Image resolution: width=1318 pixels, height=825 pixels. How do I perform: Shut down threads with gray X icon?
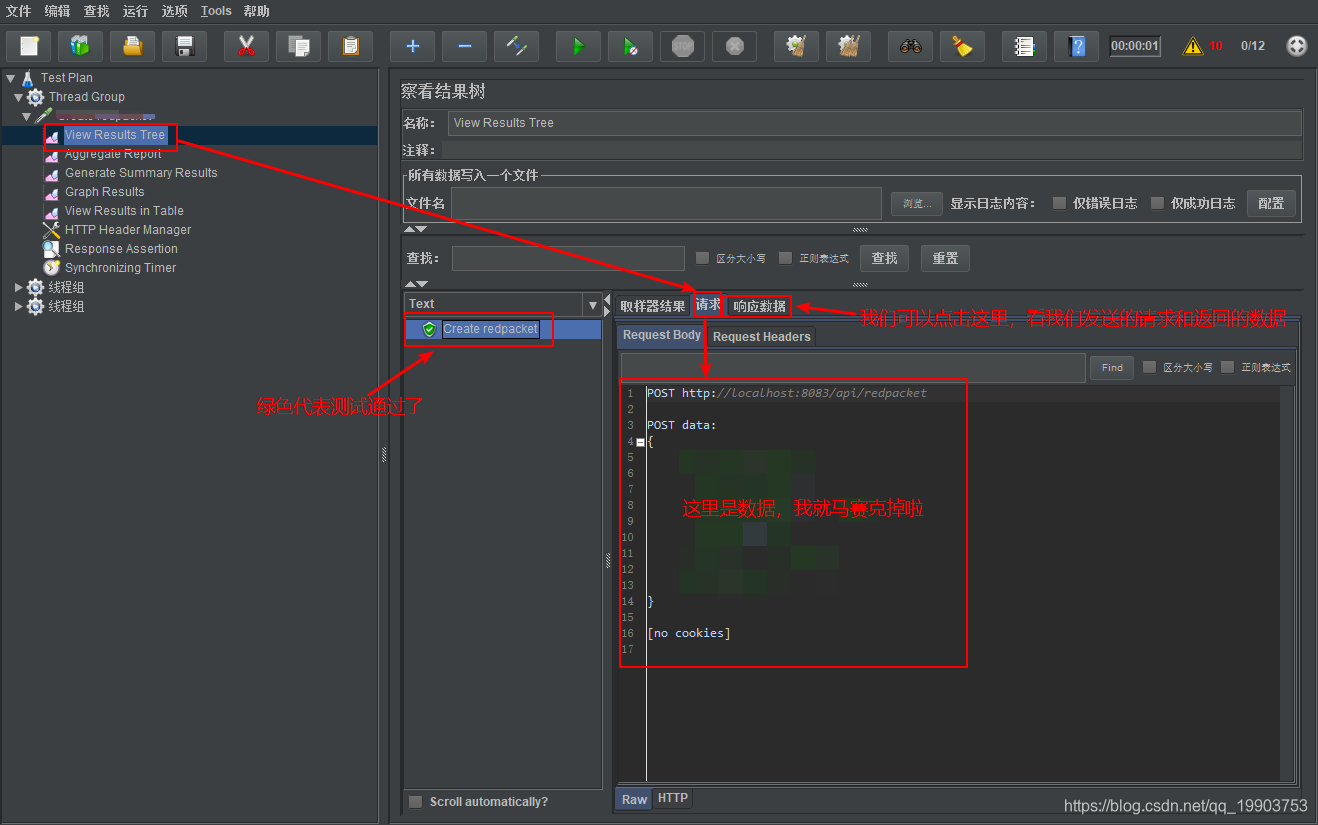click(x=734, y=46)
